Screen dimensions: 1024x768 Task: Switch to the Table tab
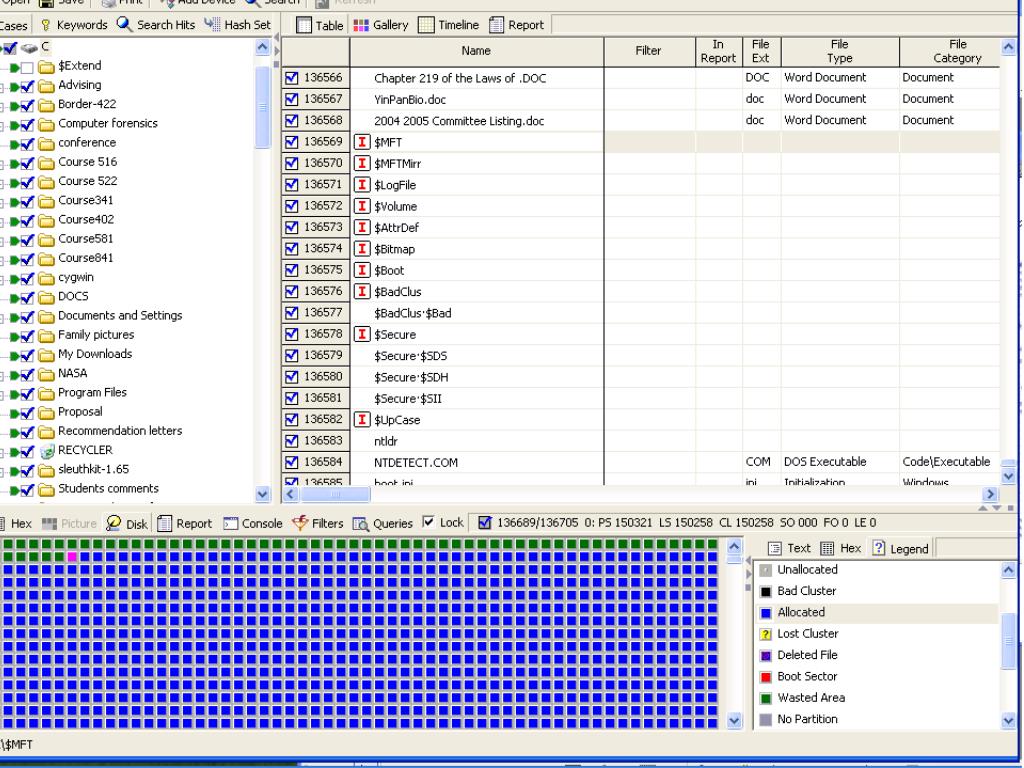(x=320, y=25)
